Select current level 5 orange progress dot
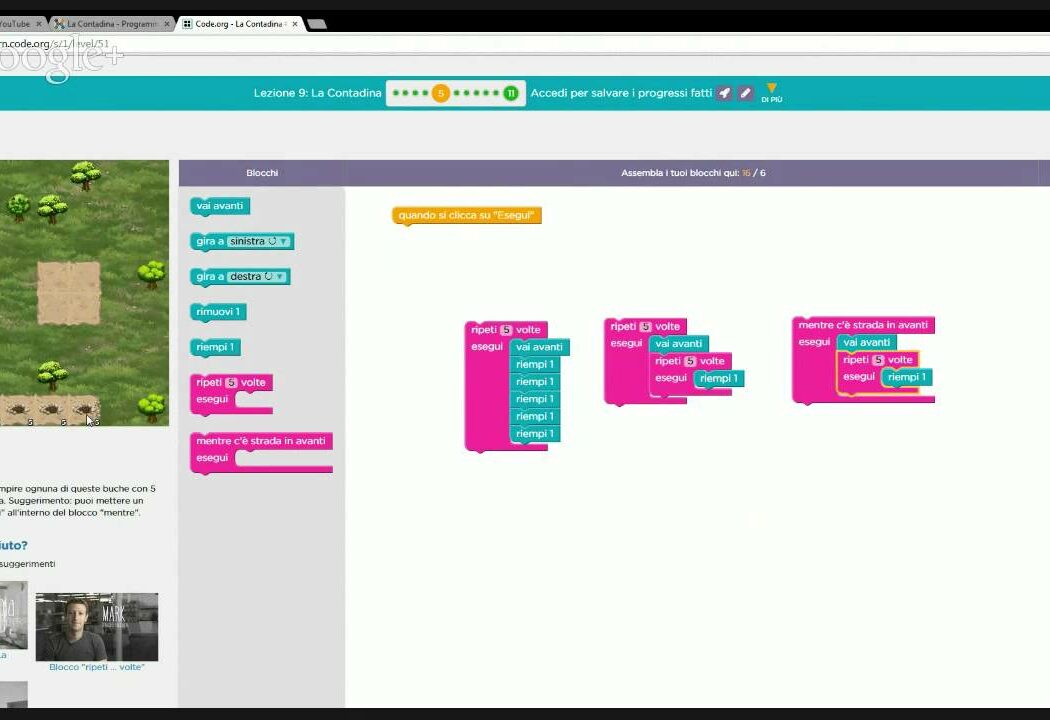 point(440,93)
